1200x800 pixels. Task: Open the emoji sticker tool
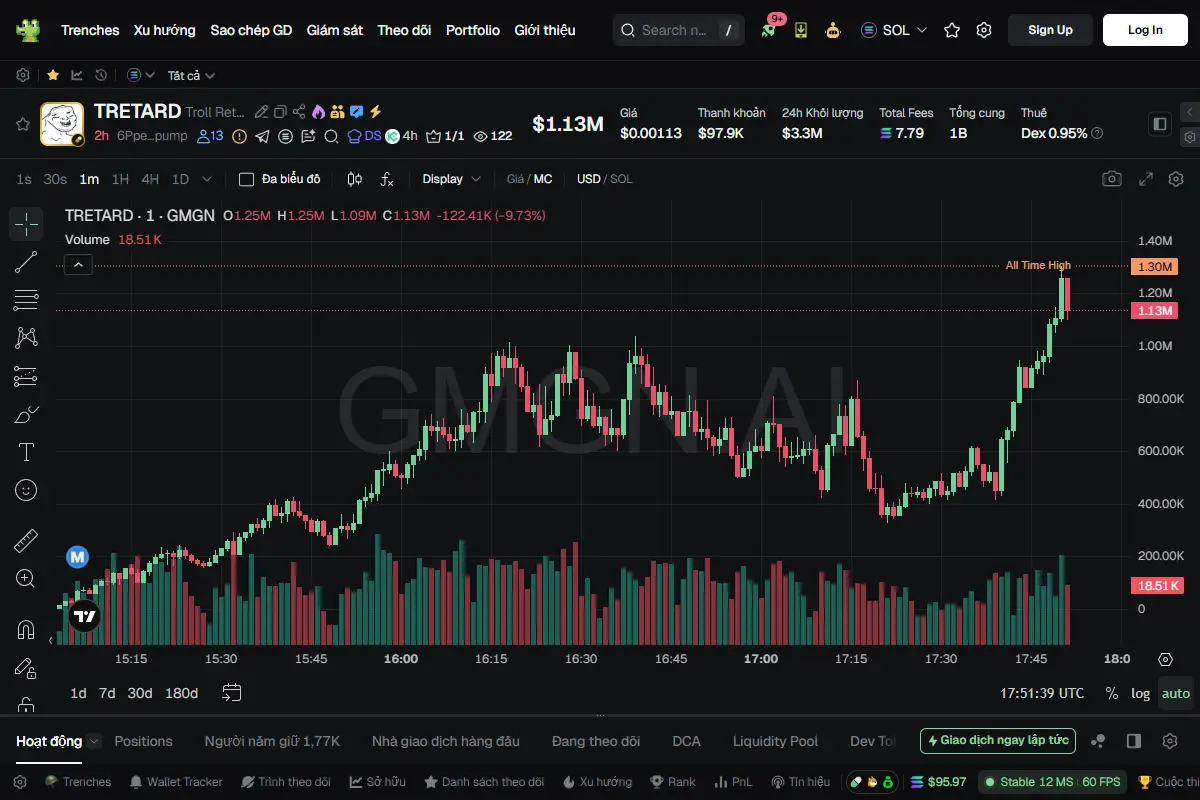click(x=26, y=490)
